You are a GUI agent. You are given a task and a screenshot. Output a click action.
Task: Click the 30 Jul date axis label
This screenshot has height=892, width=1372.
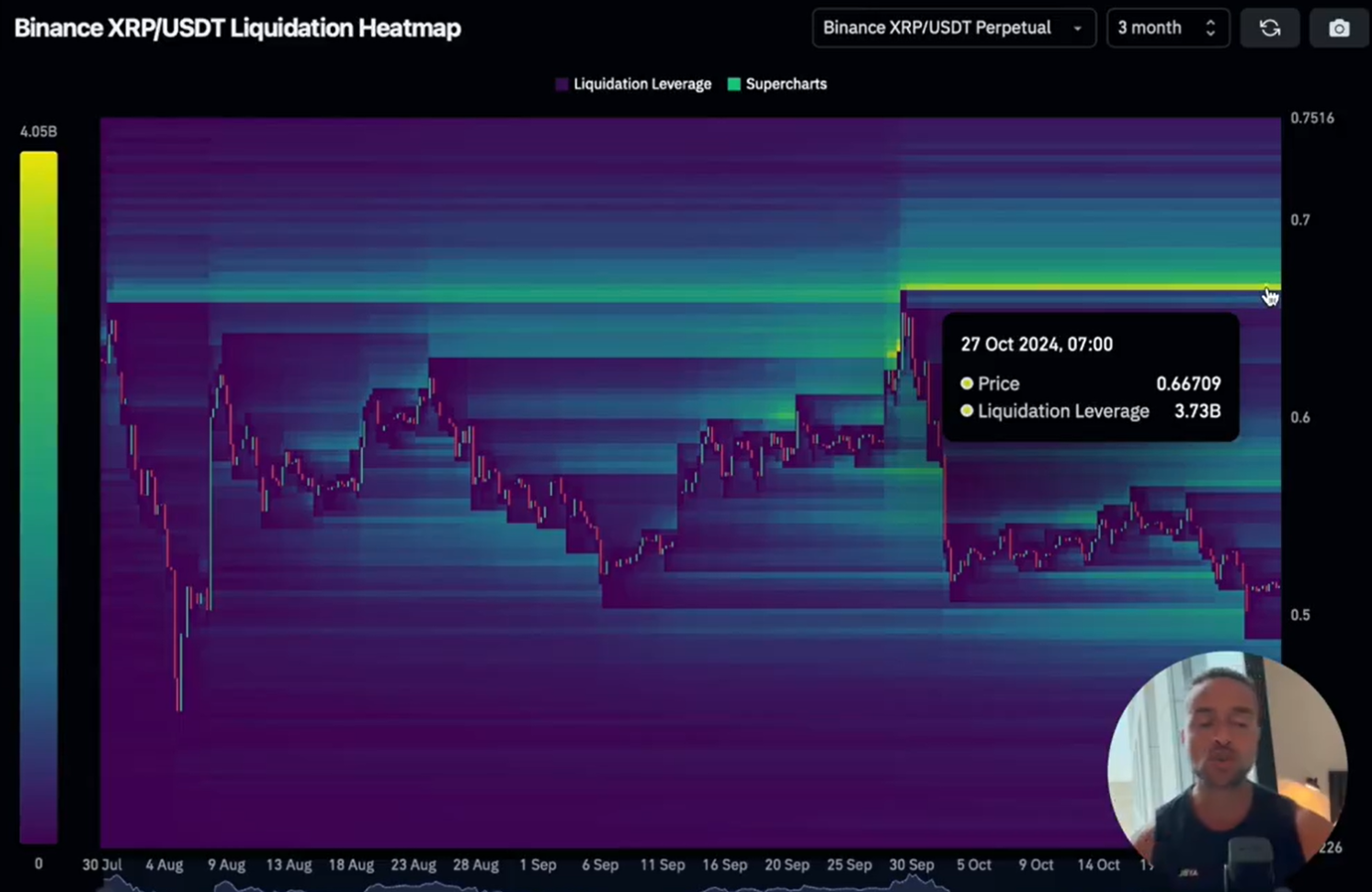[102, 864]
